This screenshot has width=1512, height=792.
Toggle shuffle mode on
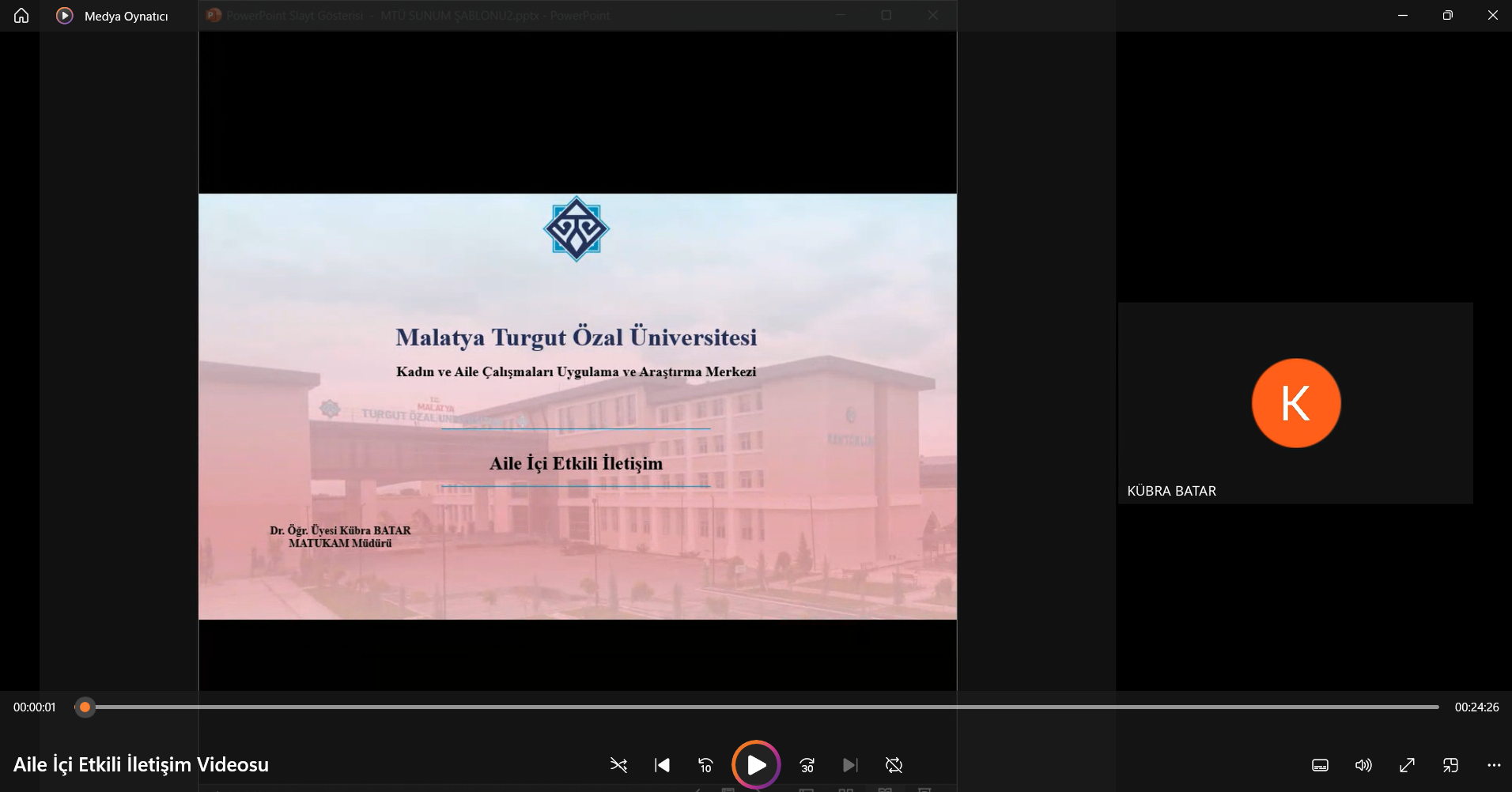(618, 765)
